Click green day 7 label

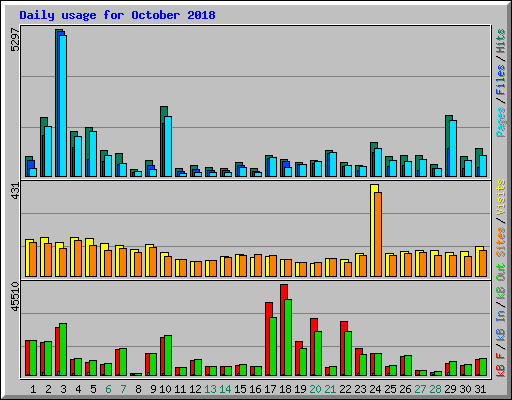pos(123,389)
